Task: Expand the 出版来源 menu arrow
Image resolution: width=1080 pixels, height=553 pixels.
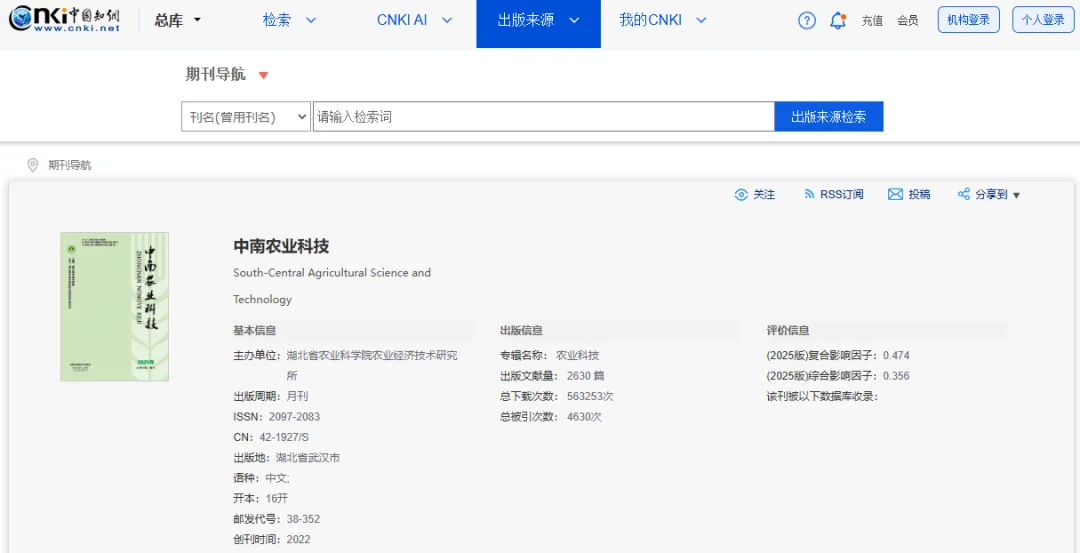Action: [x=574, y=21]
